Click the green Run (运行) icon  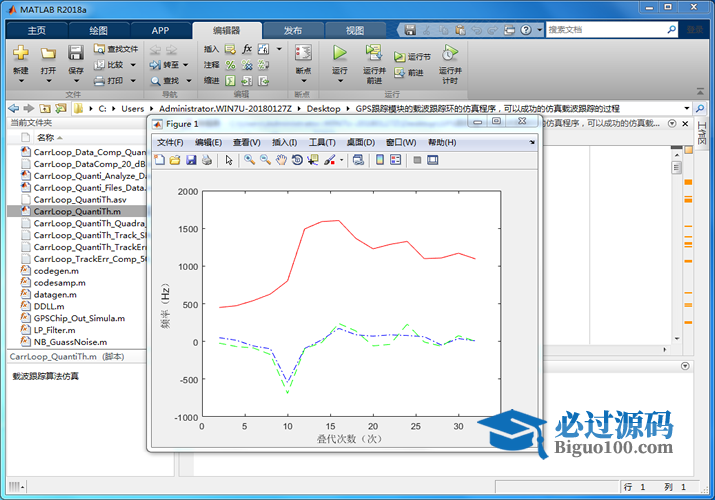pyautogui.click(x=339, y=53)
